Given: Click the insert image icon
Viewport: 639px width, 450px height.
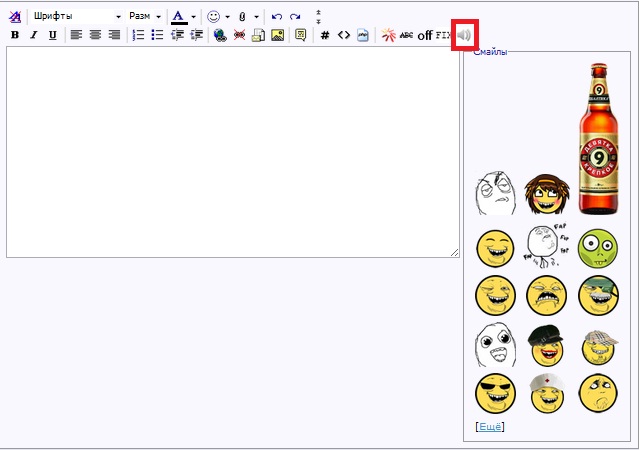Looking at the screenshot, I should (278, 35).
